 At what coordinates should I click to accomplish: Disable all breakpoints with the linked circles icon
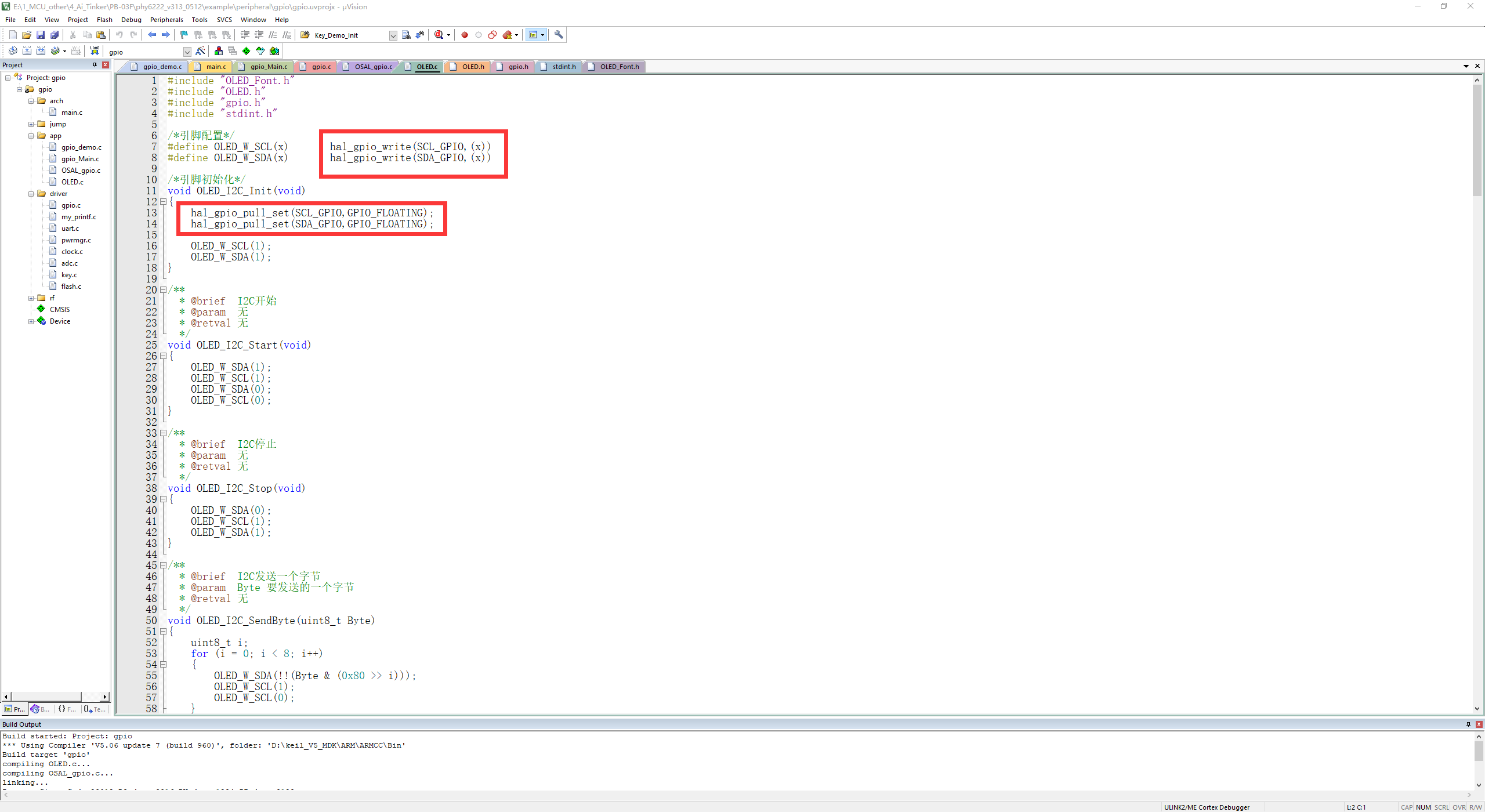492,35
